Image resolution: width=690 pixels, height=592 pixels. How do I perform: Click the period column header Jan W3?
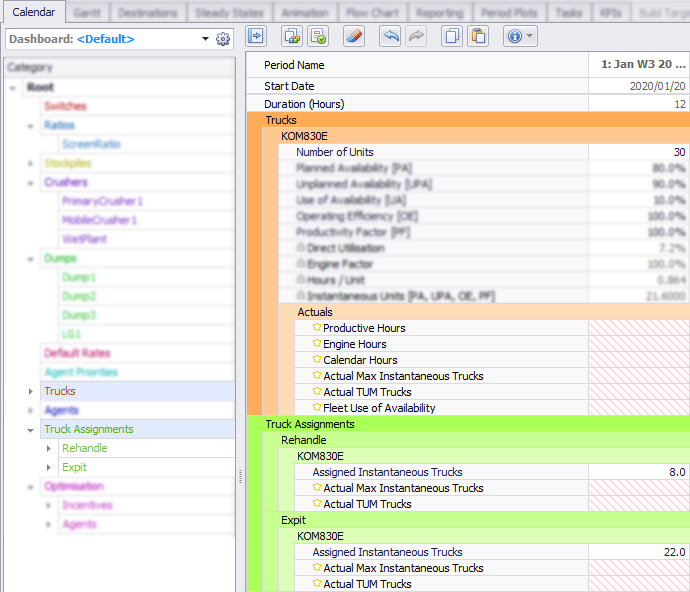click(642, 64)
